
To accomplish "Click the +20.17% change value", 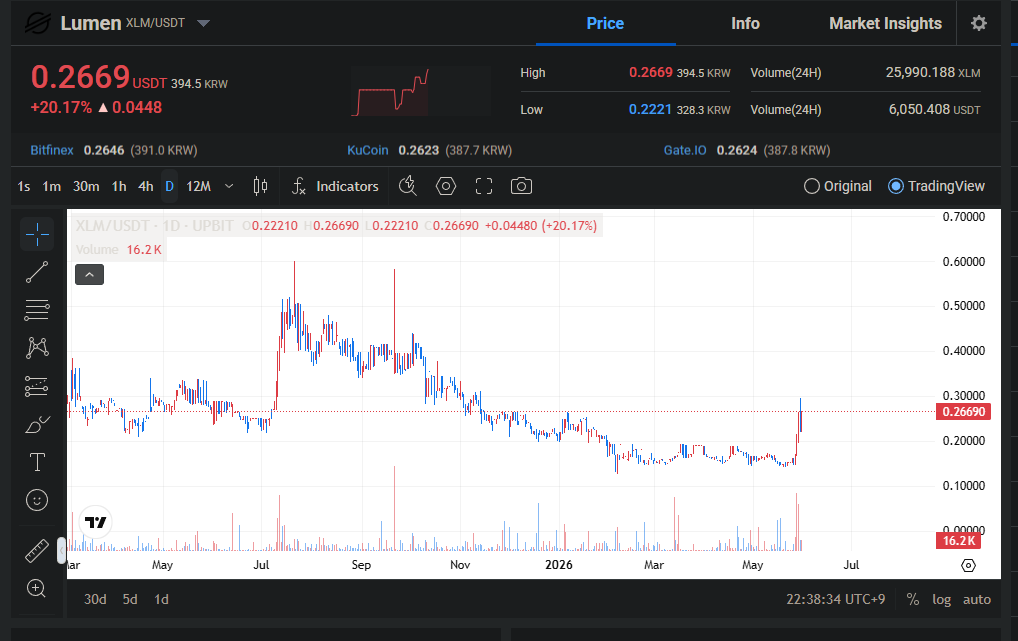I will [61, 108].
